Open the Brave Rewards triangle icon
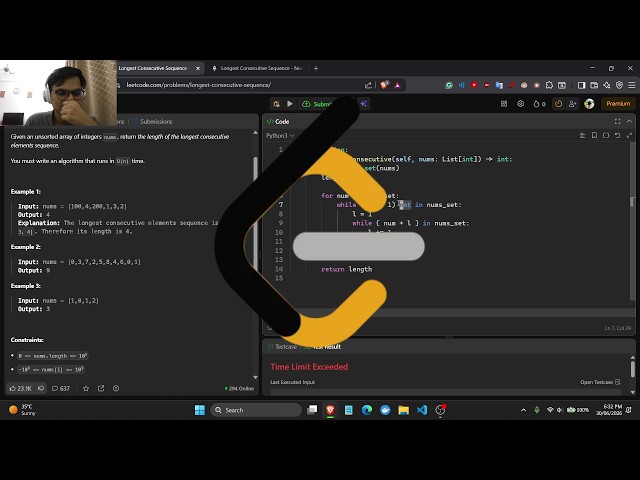The image size is (640, 480). tap(397, 85)
